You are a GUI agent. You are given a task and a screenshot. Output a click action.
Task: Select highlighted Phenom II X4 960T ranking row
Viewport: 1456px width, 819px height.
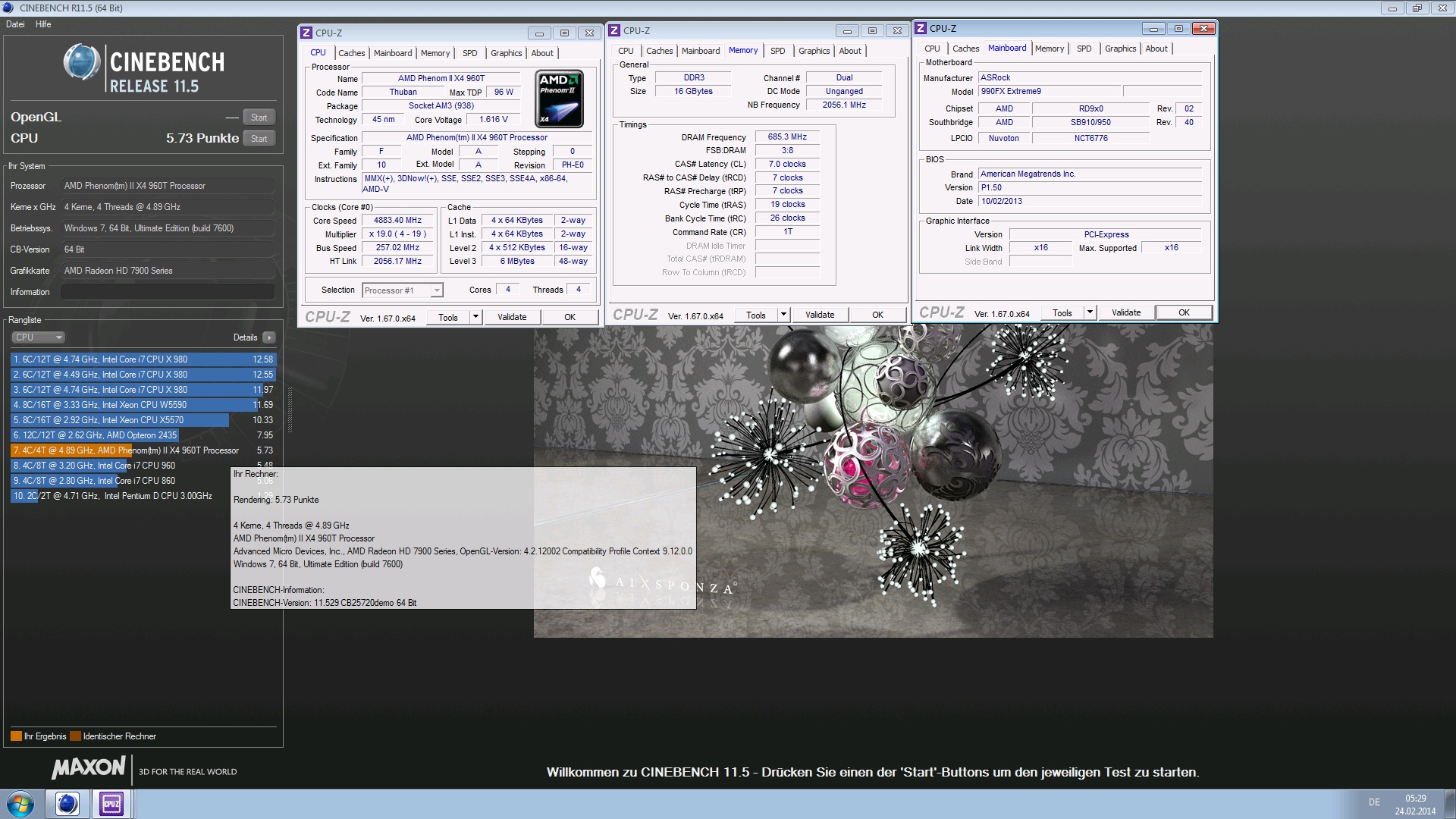143,450
